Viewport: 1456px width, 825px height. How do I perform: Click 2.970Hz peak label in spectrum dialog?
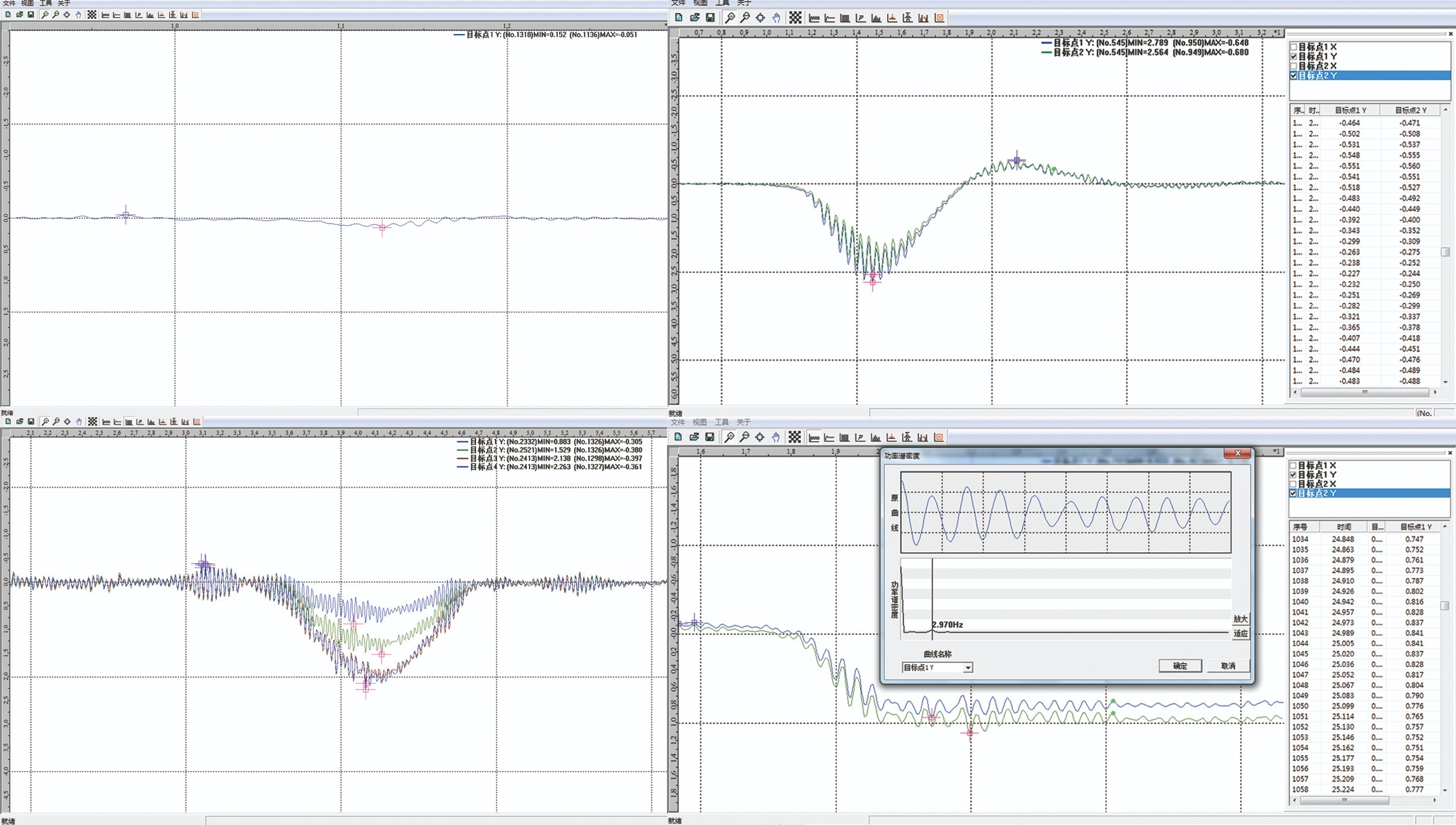pos(948,624)
